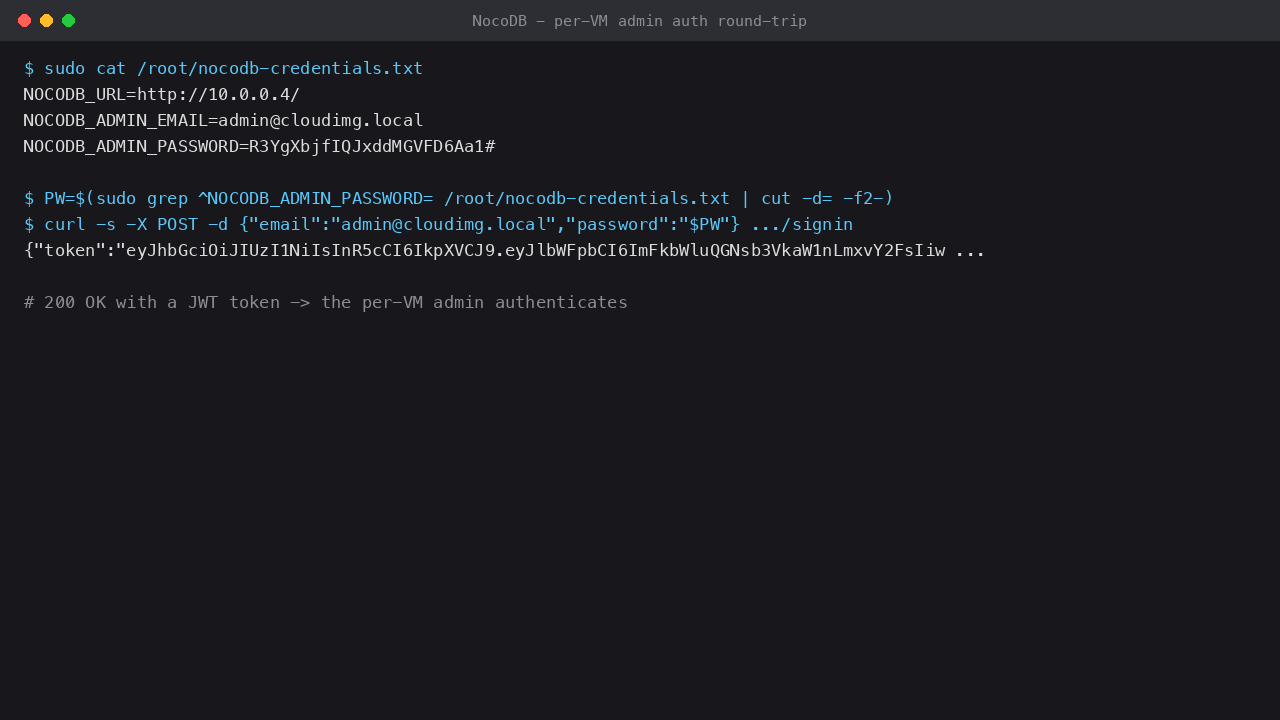Image resolution: width=1280 pixels, height=720 pixels.
Task: Click the green maximize window button
Action: [x=68, y=20]
